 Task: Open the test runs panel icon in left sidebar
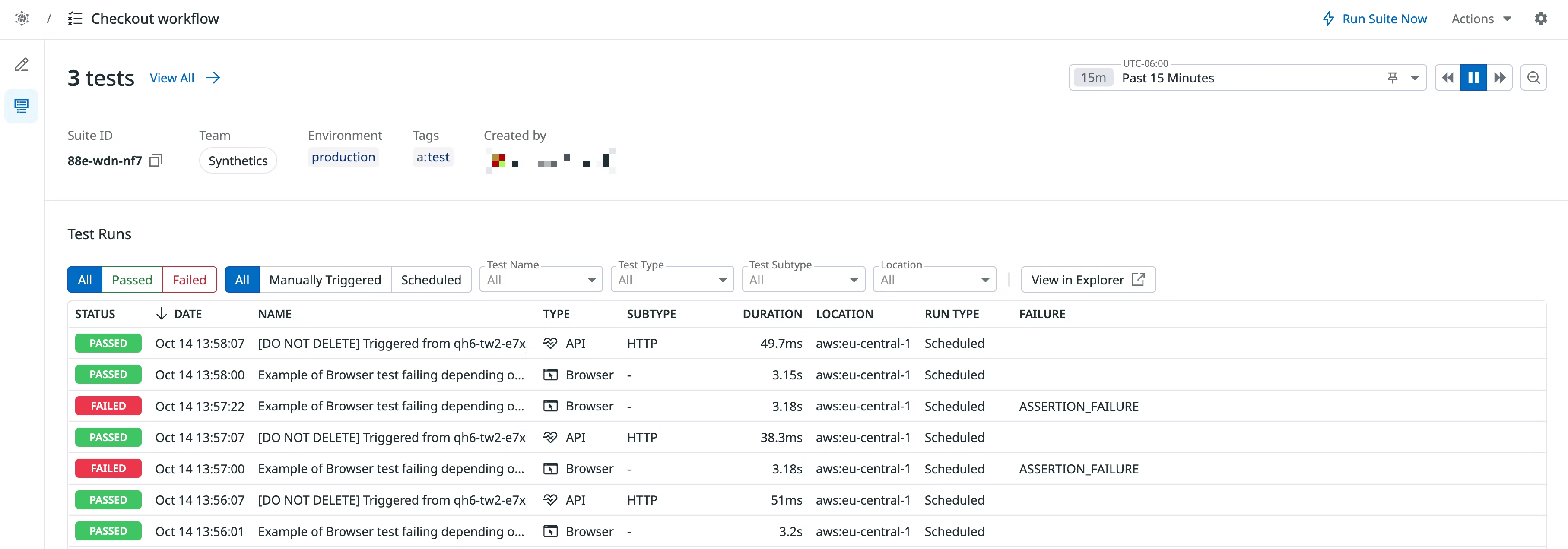(21, 106)
